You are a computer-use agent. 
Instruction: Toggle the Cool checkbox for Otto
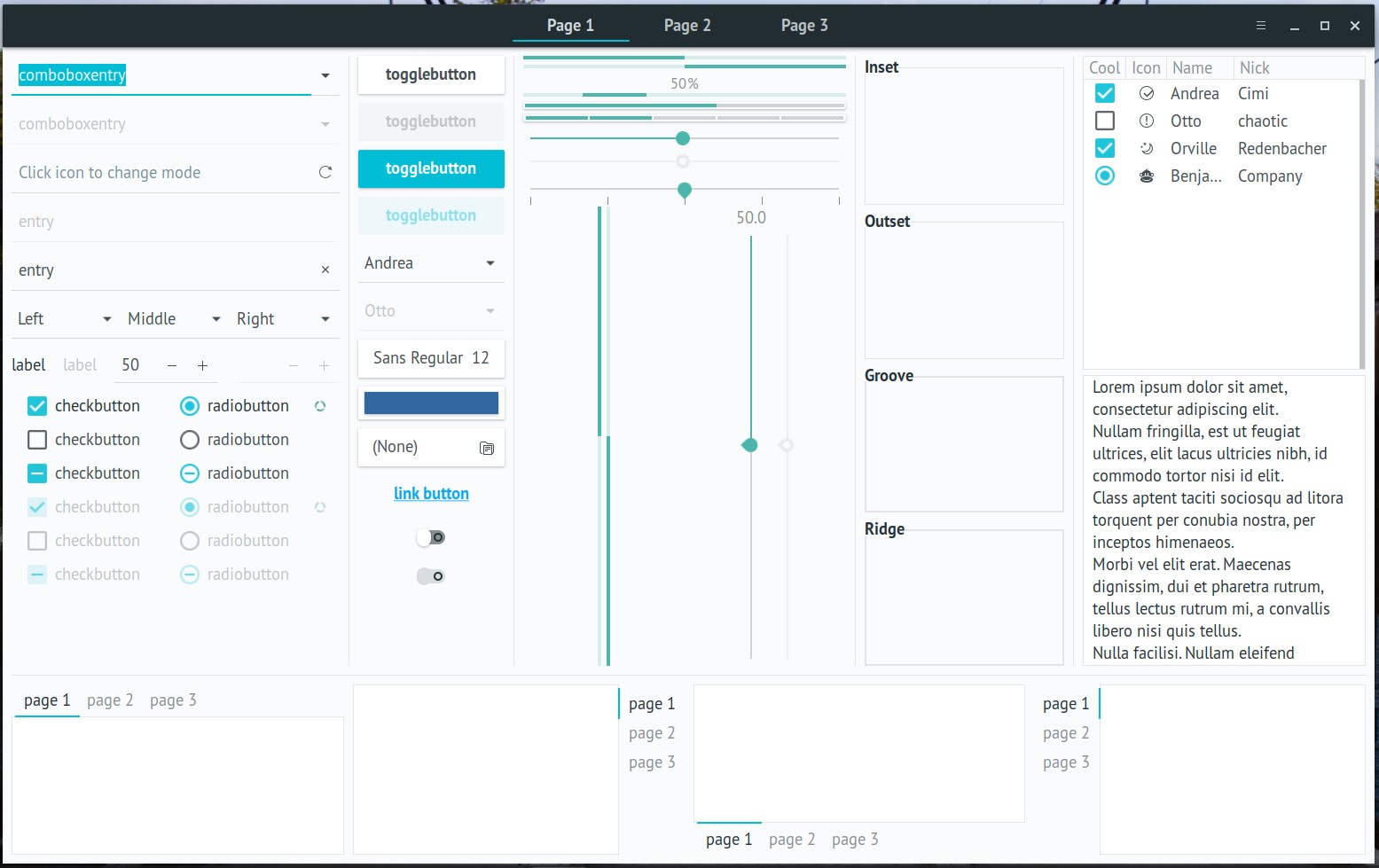tap(1105, 121)
